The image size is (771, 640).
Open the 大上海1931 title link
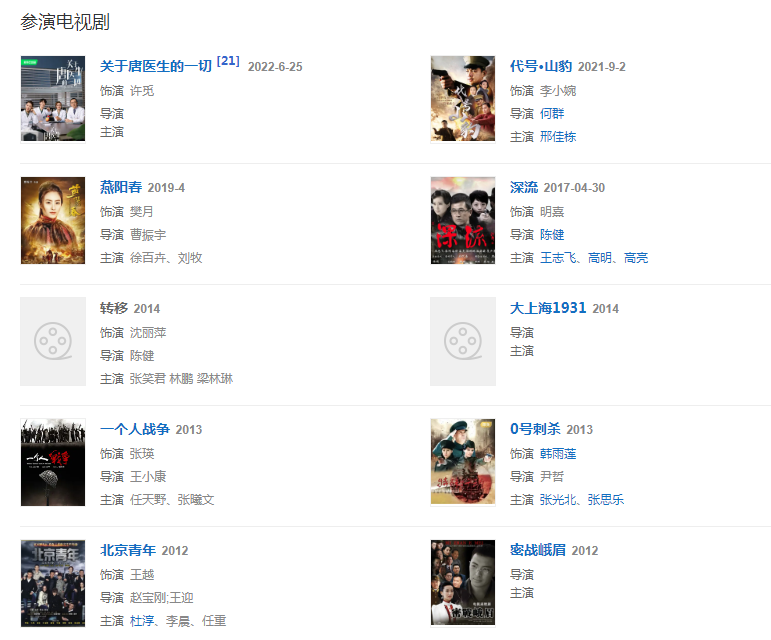tap(548, 308)
